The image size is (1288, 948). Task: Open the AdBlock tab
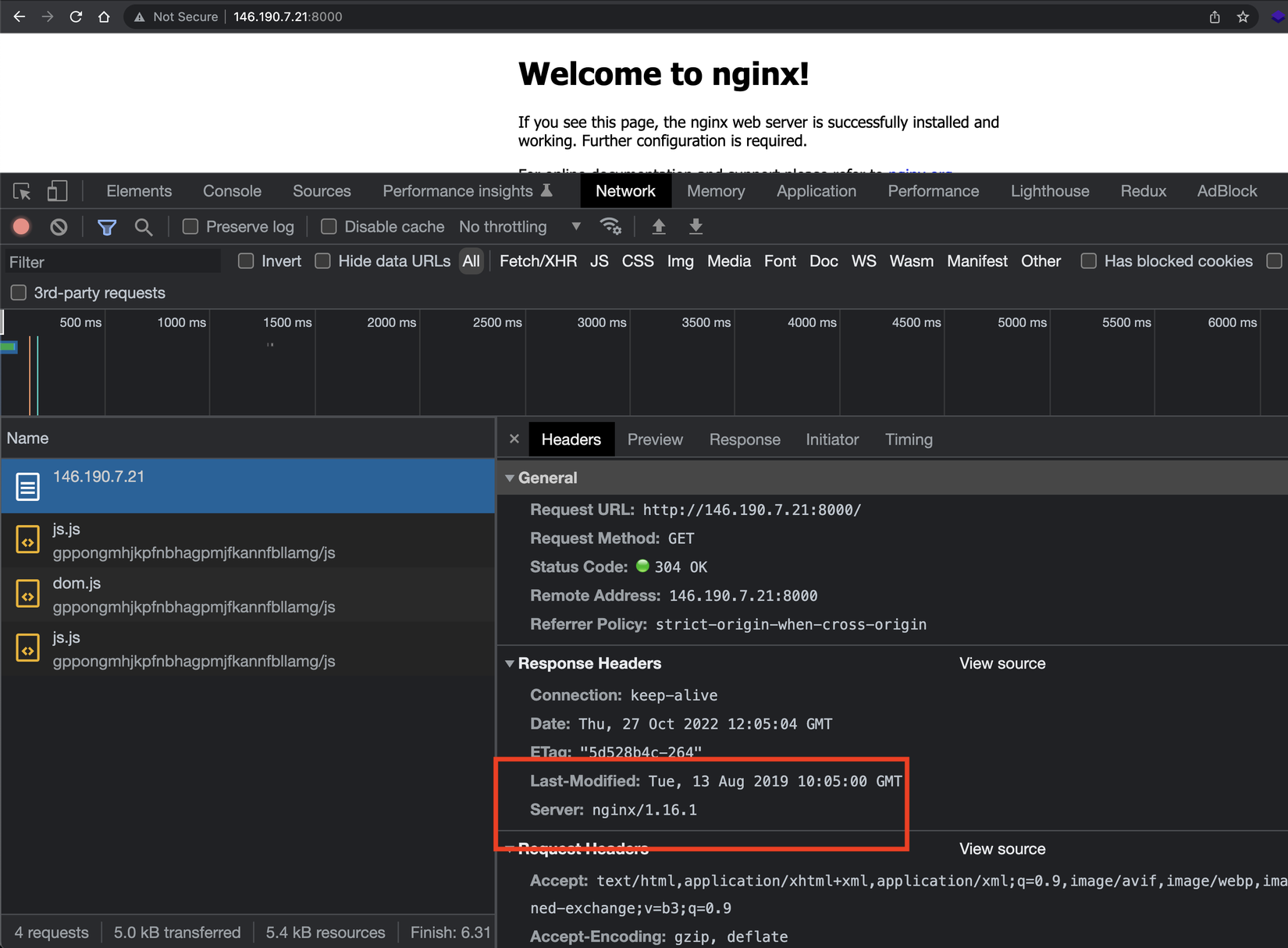click(1227, 191)
